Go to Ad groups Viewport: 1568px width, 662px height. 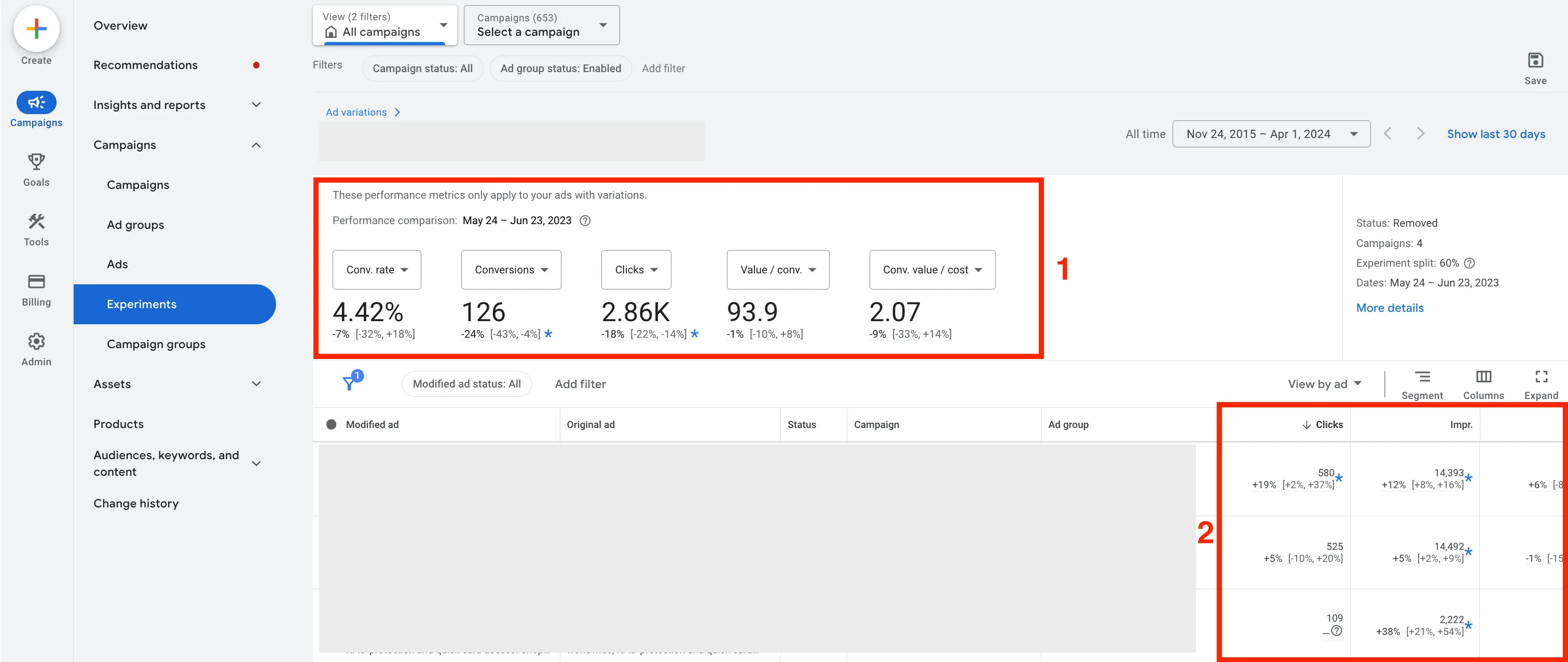136,225
